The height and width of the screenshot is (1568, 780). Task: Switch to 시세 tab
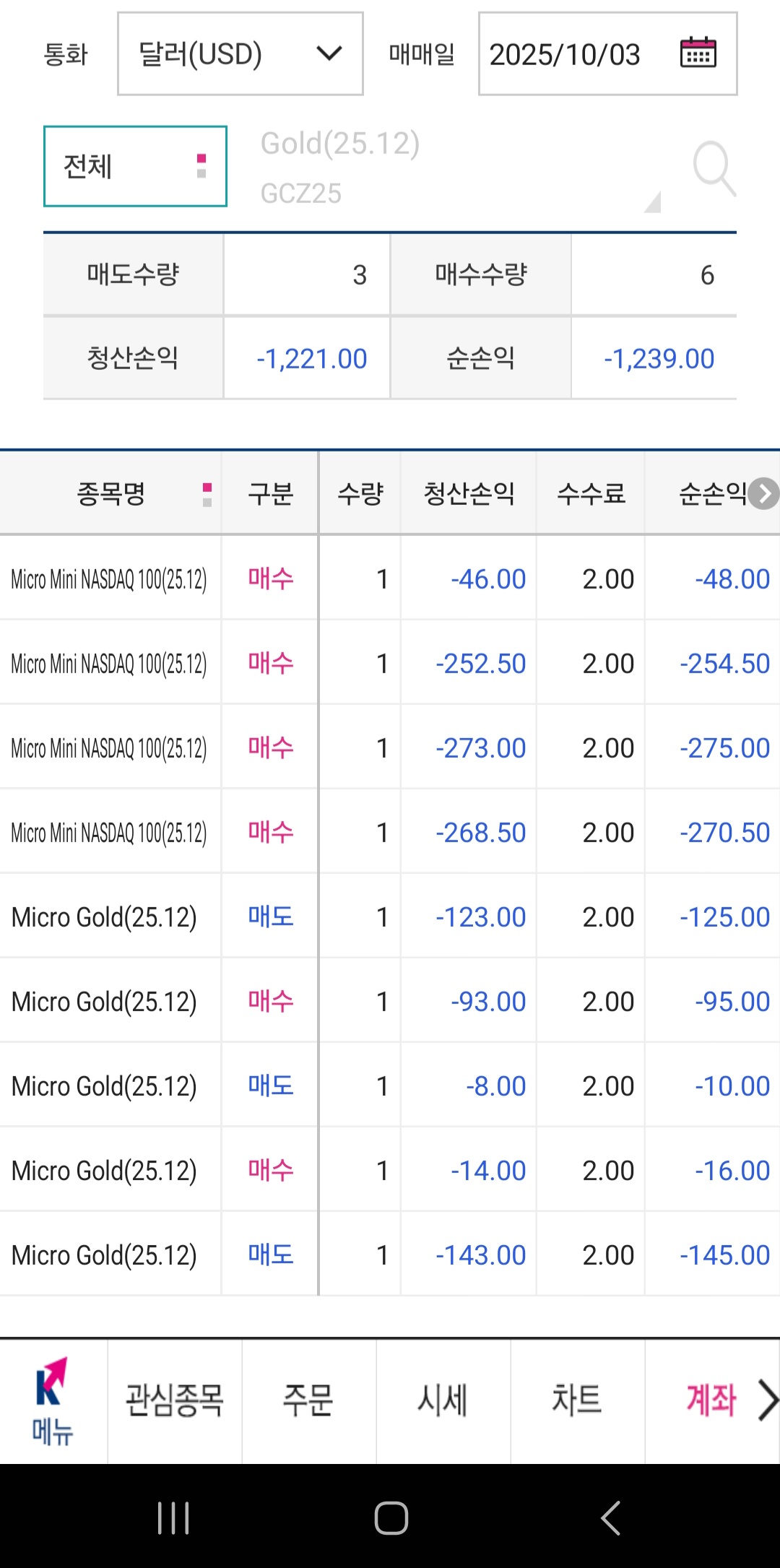443,1400
